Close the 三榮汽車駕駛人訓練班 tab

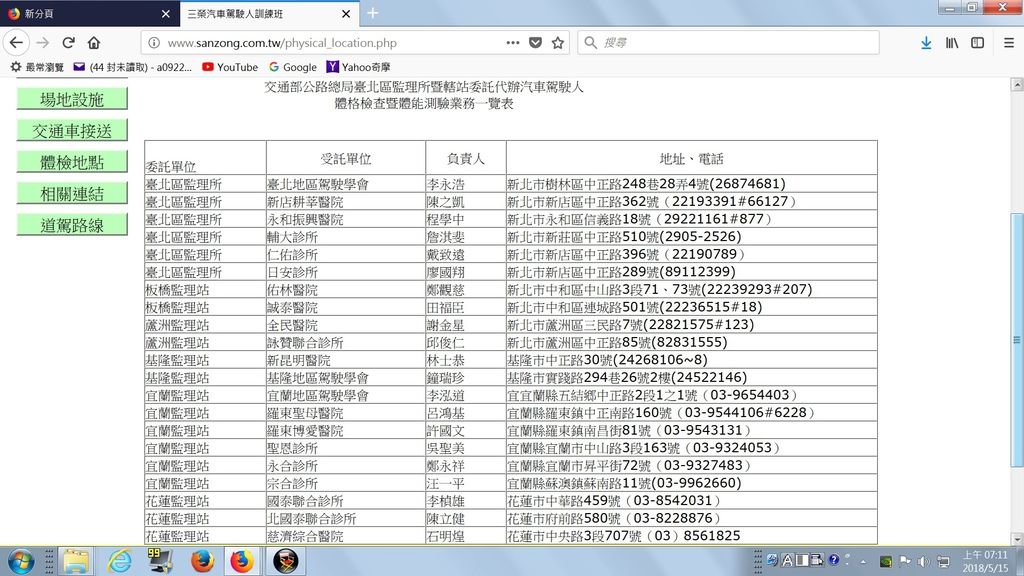click(346, 14)
